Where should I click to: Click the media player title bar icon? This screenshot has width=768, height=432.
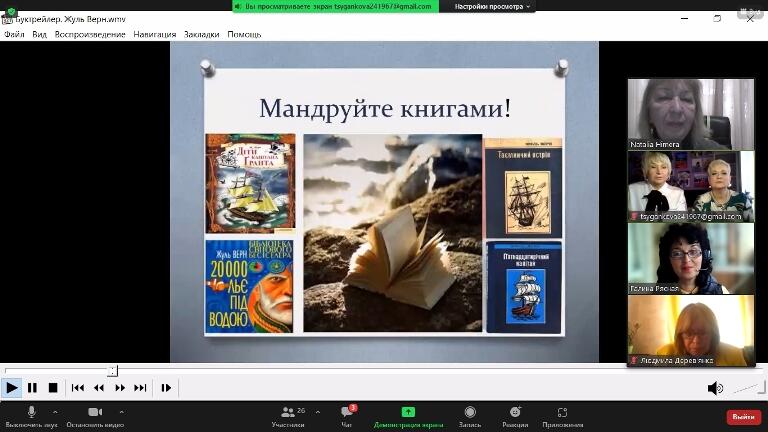tap(7, 20)
